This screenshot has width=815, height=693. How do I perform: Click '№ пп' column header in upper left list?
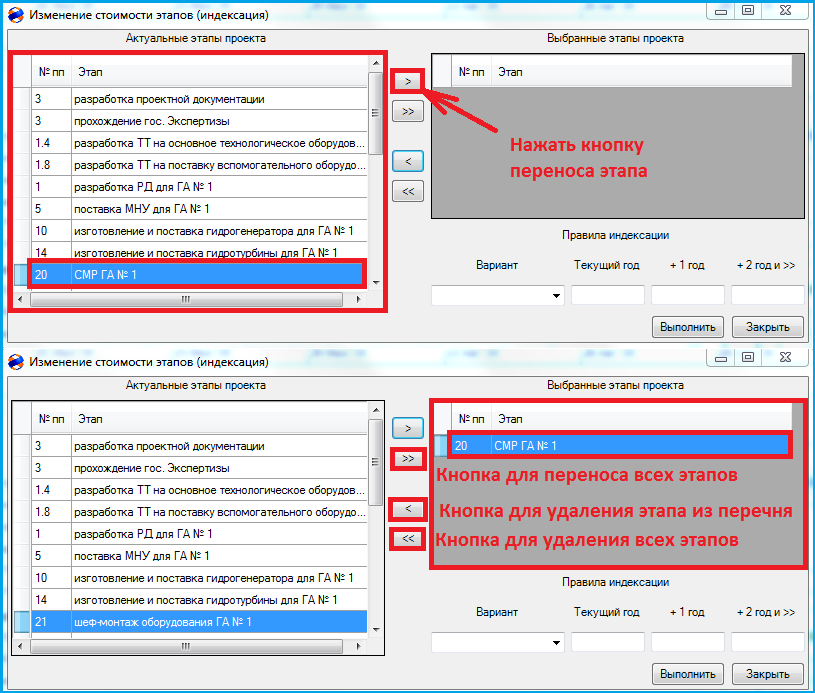coord(51,72)
